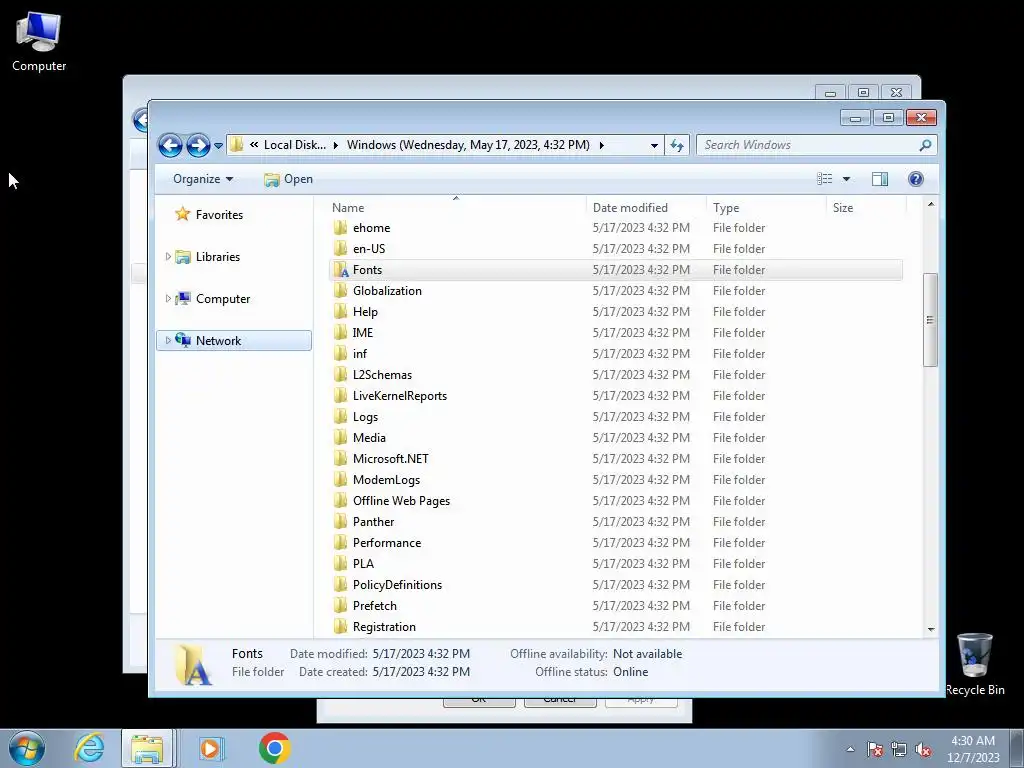Expand the Libraries tree node

[168, 257]
